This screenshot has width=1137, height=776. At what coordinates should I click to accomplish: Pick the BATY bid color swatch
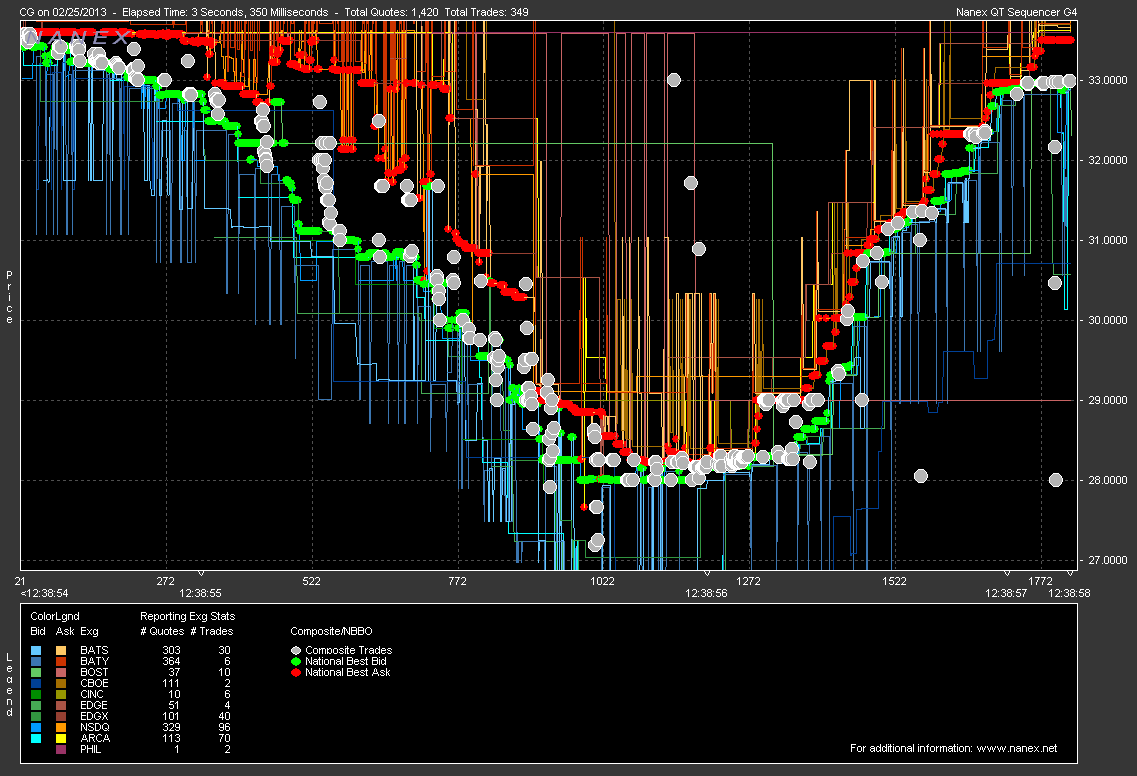point(37,661)
